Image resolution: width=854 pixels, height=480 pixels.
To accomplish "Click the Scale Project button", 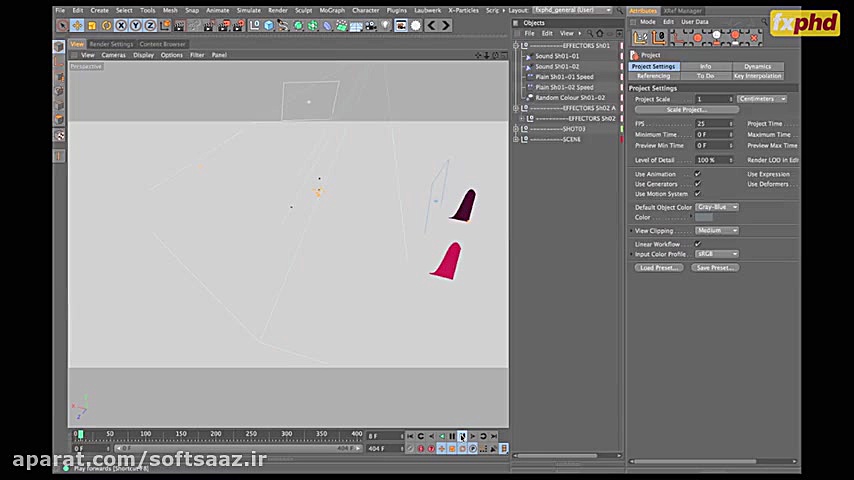I will click(686, 110).
